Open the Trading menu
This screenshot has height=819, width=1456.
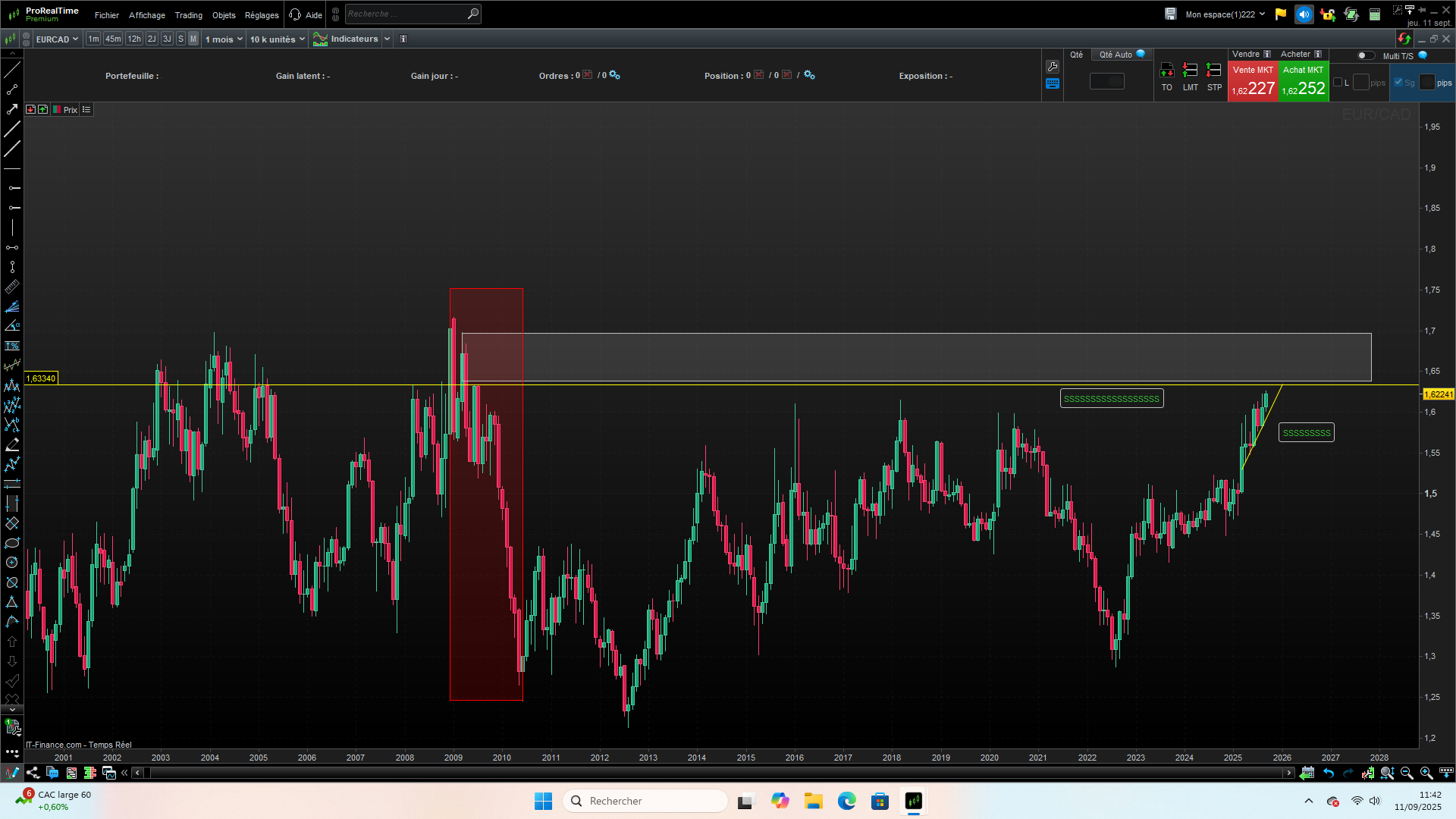(188, 14)
